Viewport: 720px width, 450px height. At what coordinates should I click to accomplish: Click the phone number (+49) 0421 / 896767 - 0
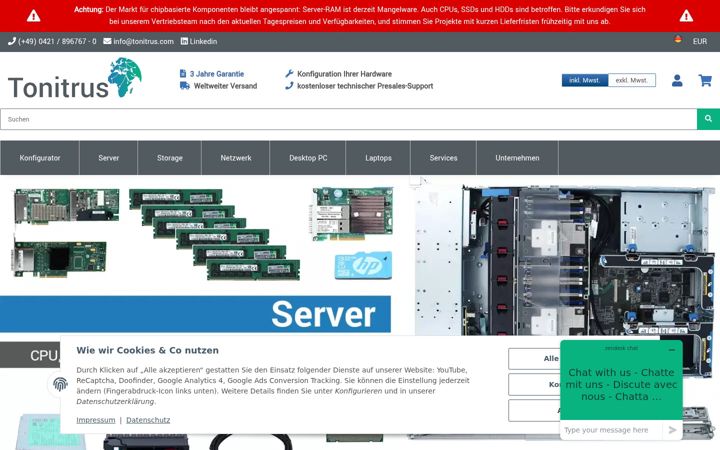click(52, 41)
